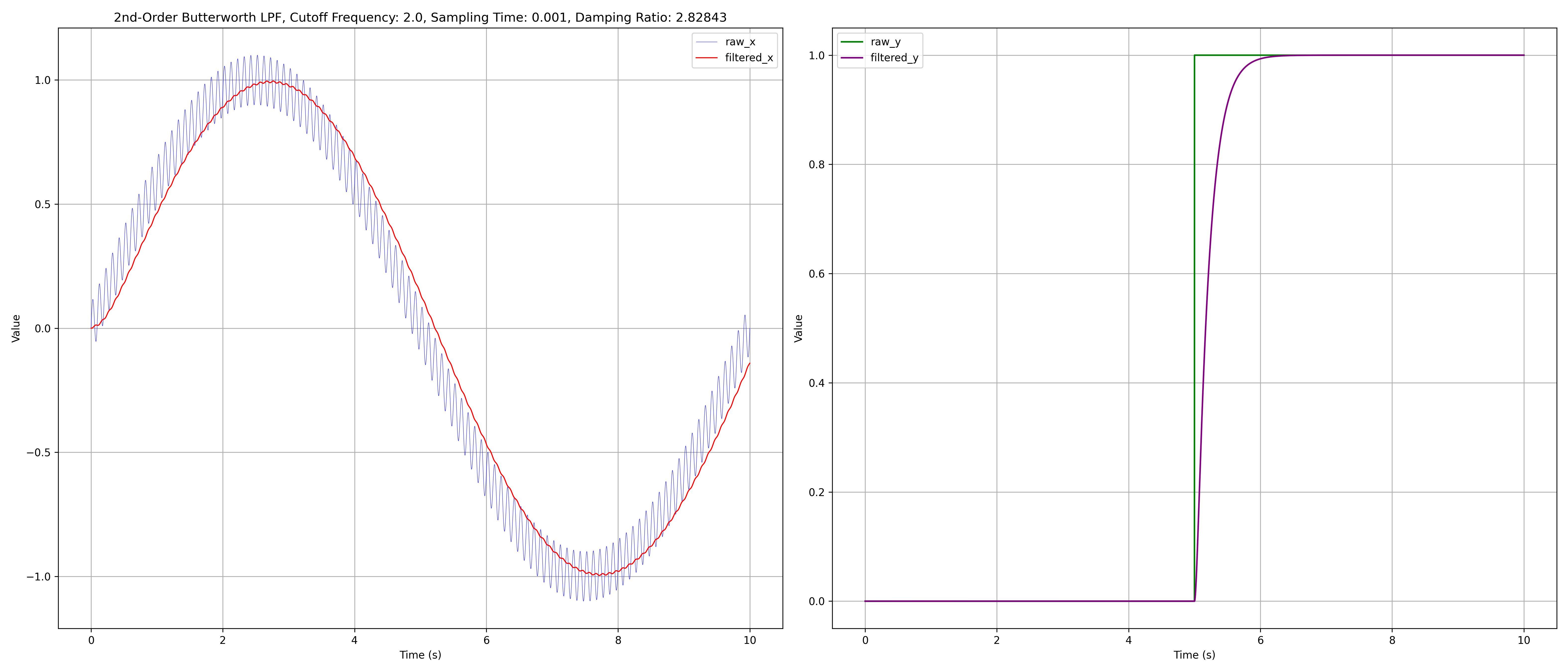Click the 0.6 y-axis tick on right plot

coord(817,274)
